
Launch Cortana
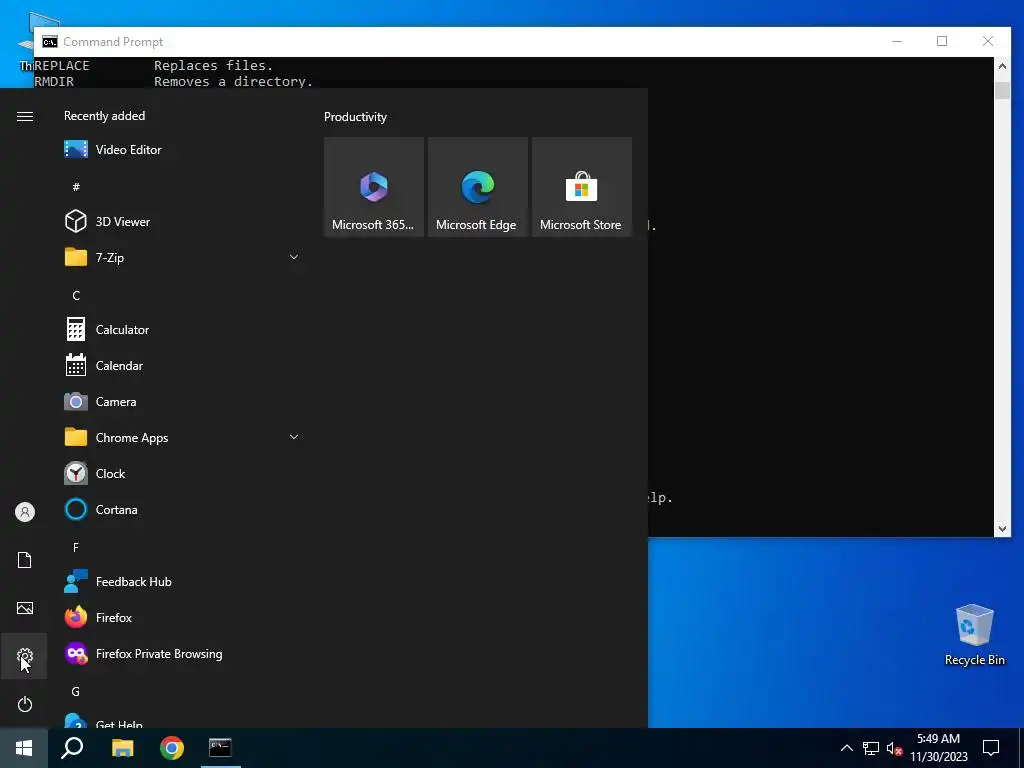click(182, 509)
